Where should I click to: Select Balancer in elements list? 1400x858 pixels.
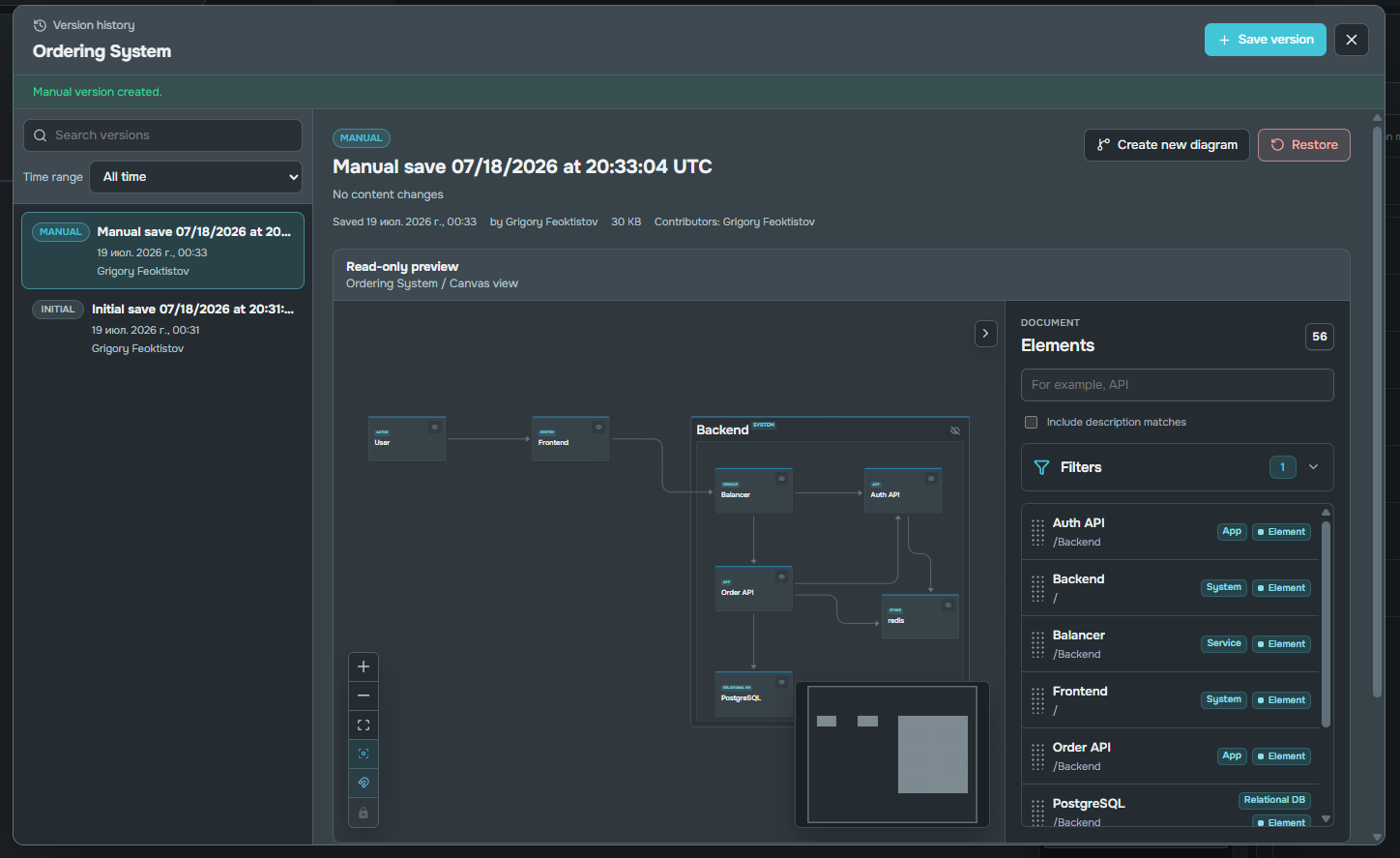coord(1171,644)
